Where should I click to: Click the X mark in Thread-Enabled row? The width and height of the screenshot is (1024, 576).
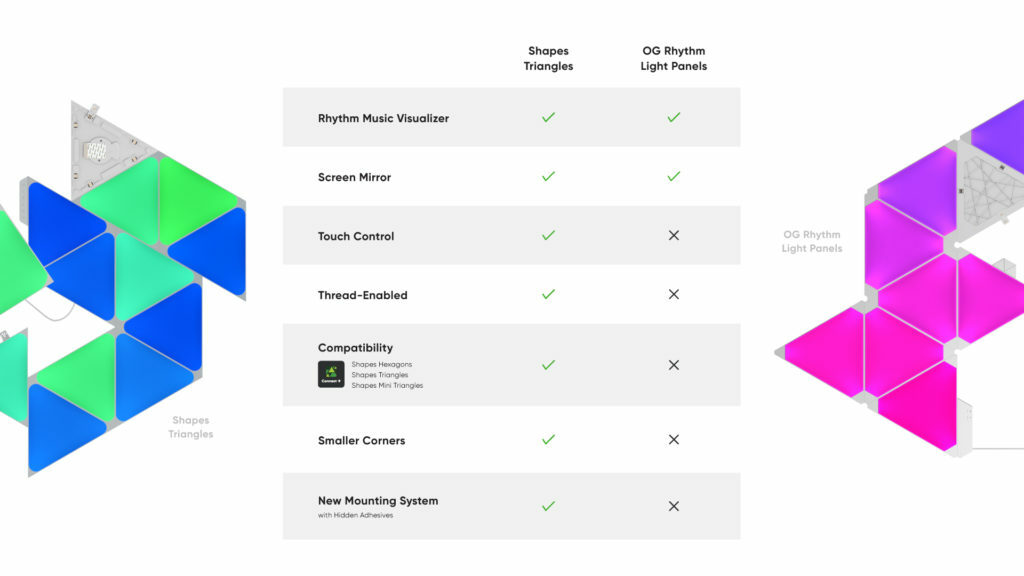pyautogui.click(x=673, y=295)
